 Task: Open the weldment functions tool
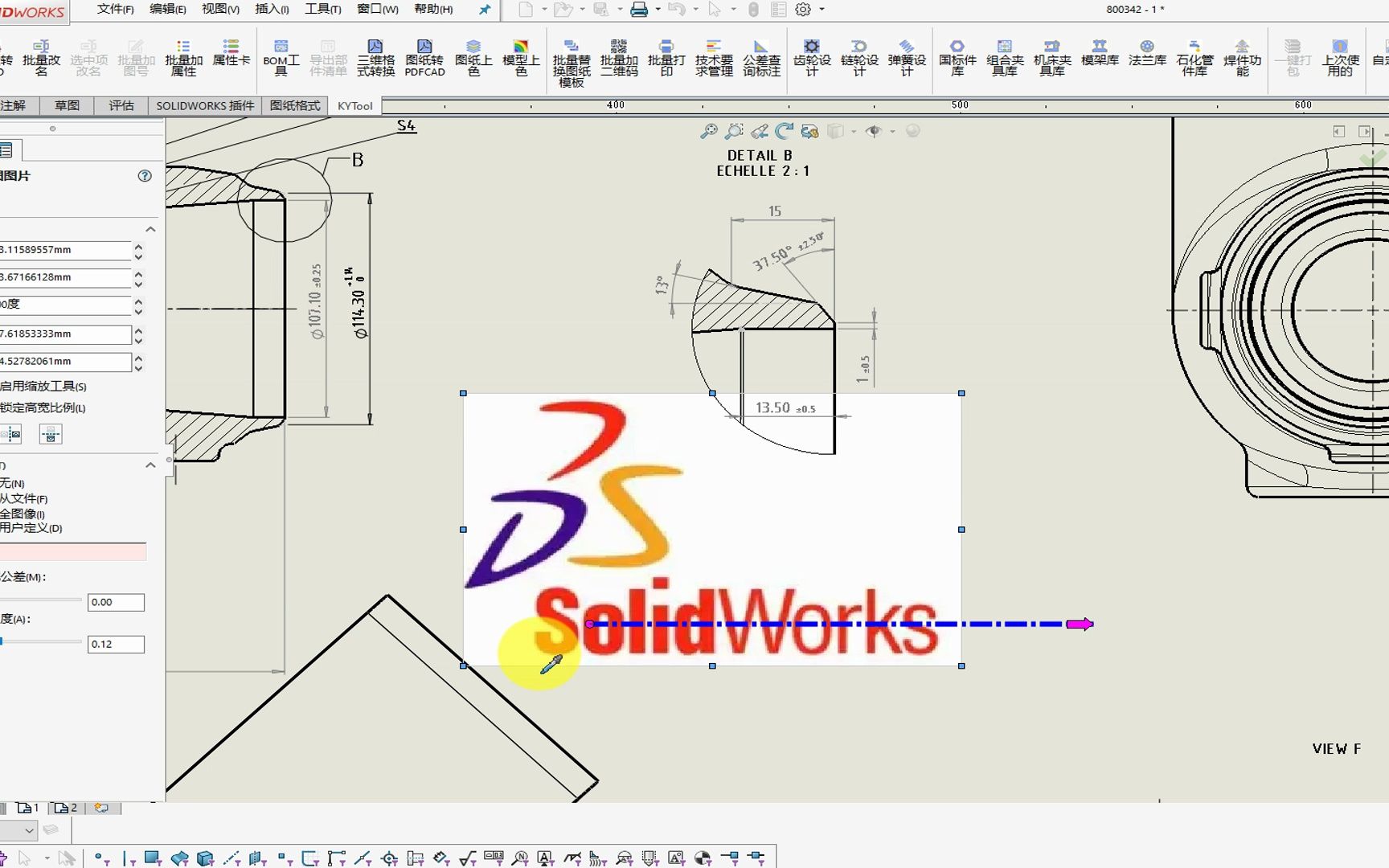(1242, 57)
